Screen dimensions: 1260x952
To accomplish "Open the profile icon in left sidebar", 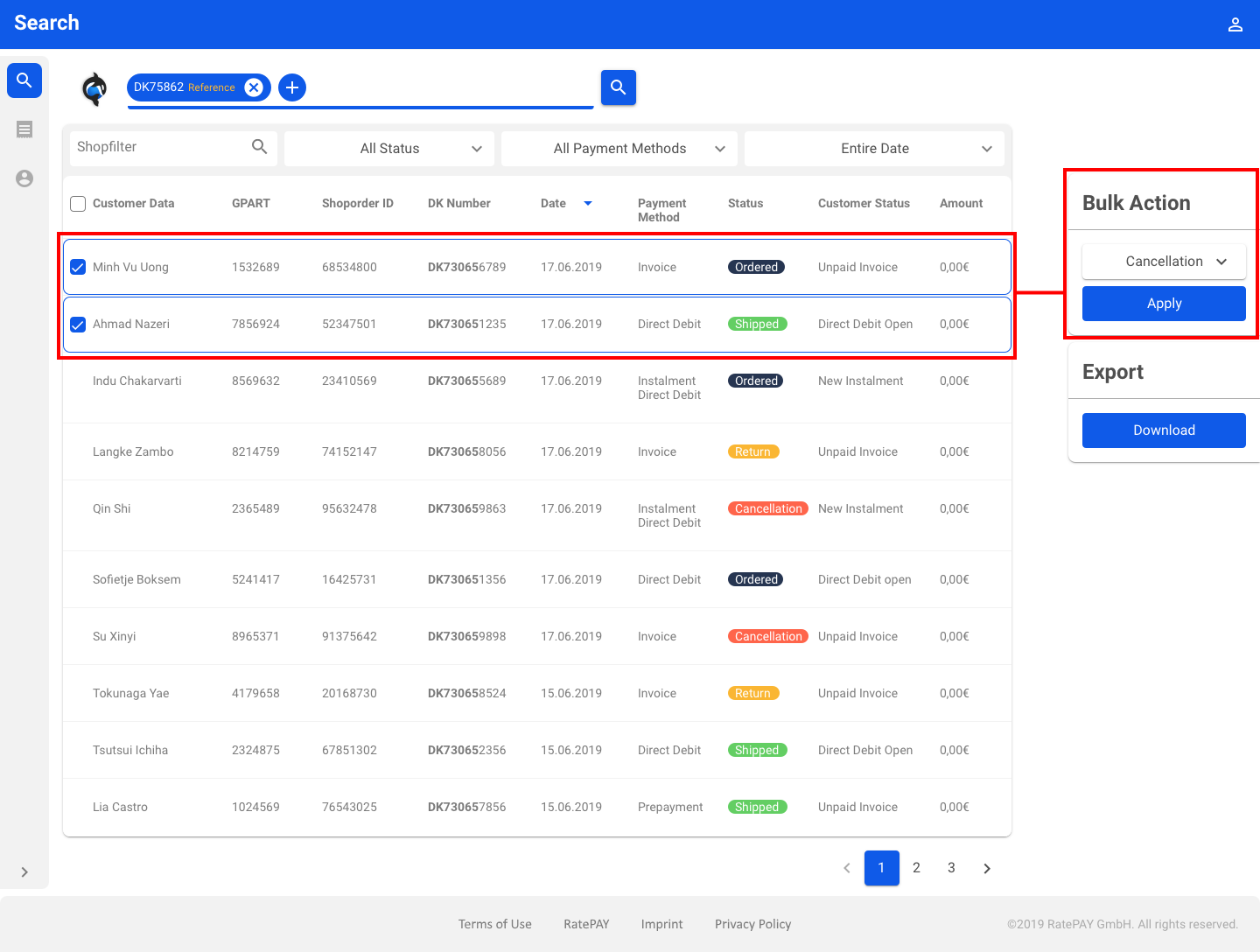I will [x=24, y=178].
